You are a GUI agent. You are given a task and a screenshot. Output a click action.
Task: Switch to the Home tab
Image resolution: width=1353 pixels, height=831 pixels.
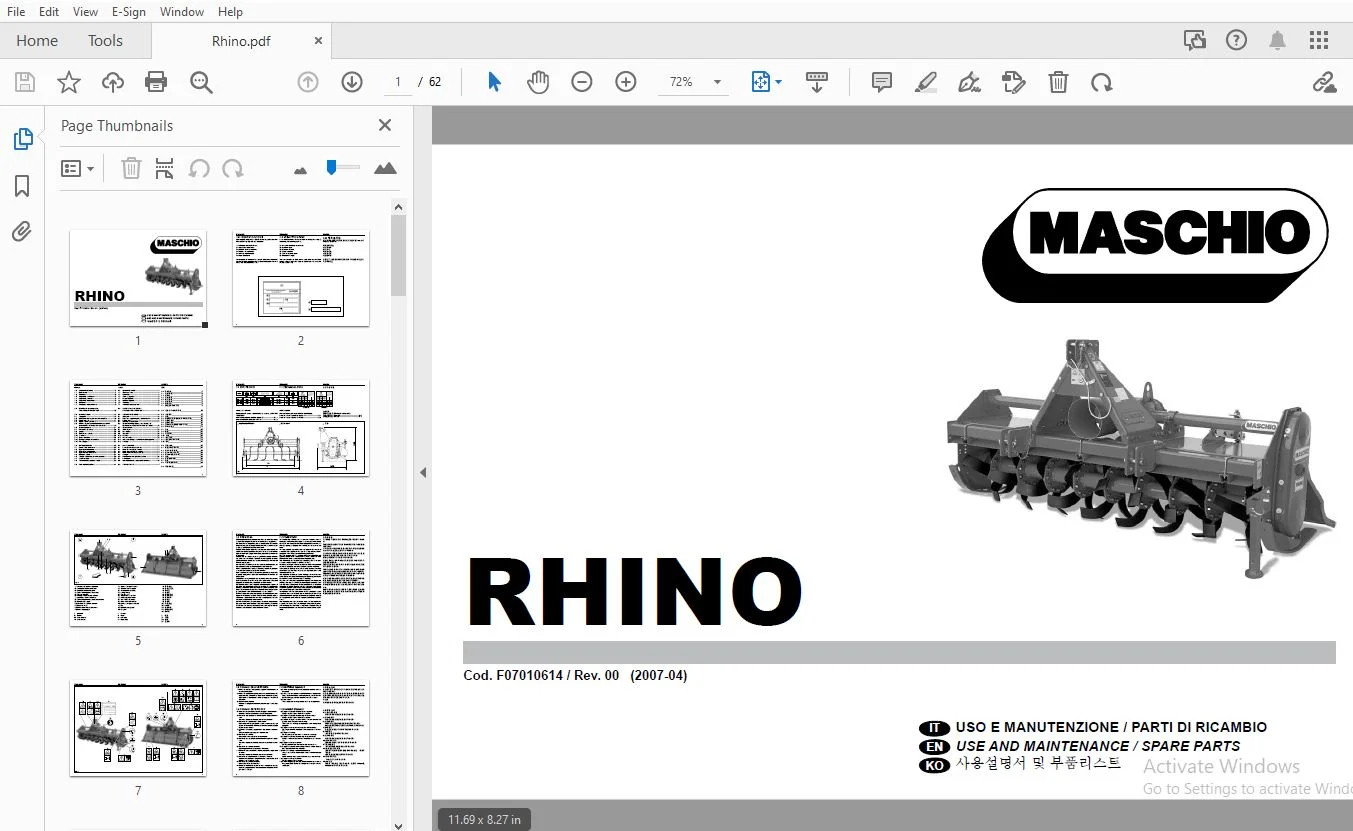[37, 41]
